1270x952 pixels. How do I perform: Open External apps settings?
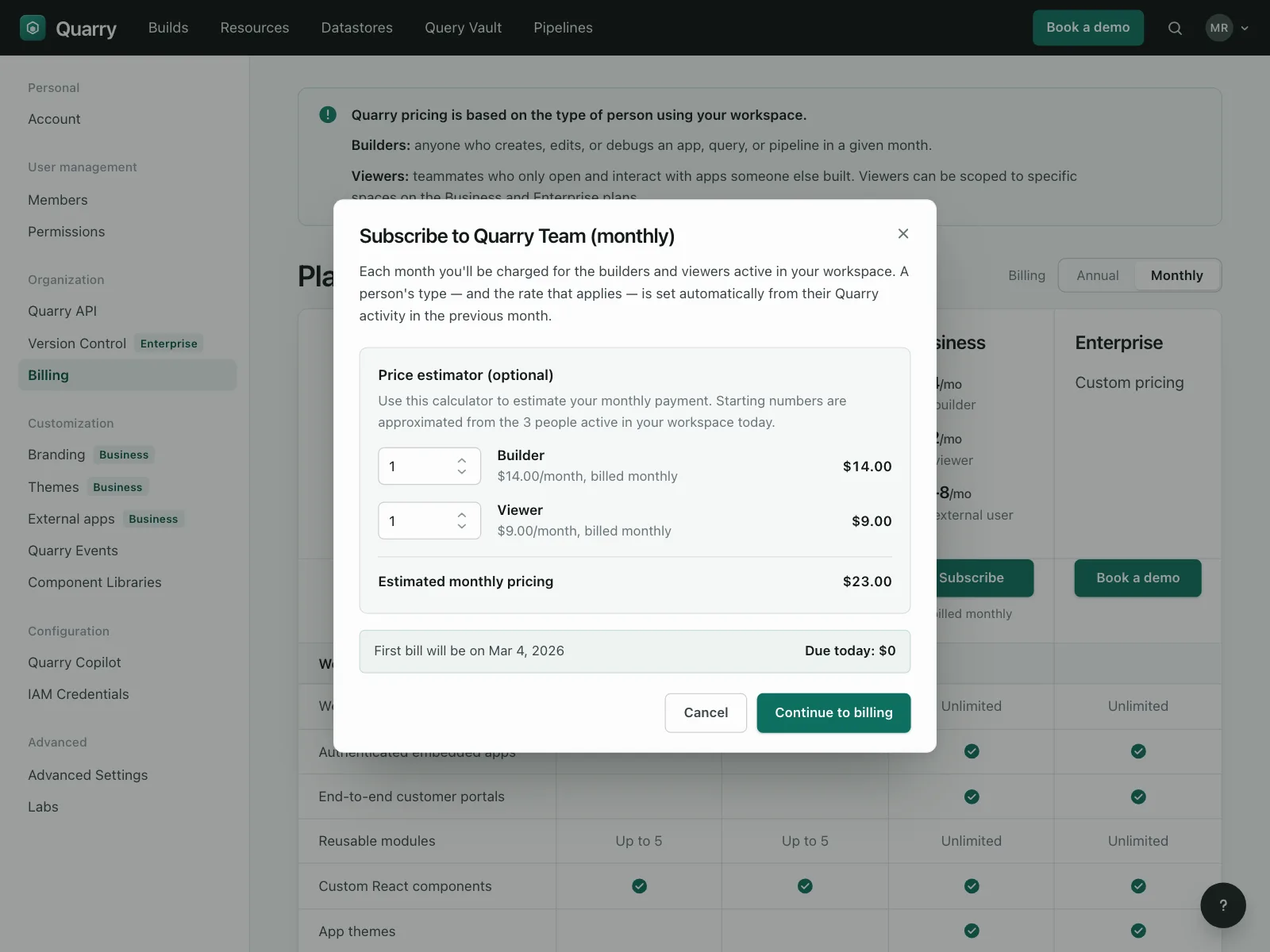pyautogui.click(x=71, y=519)
